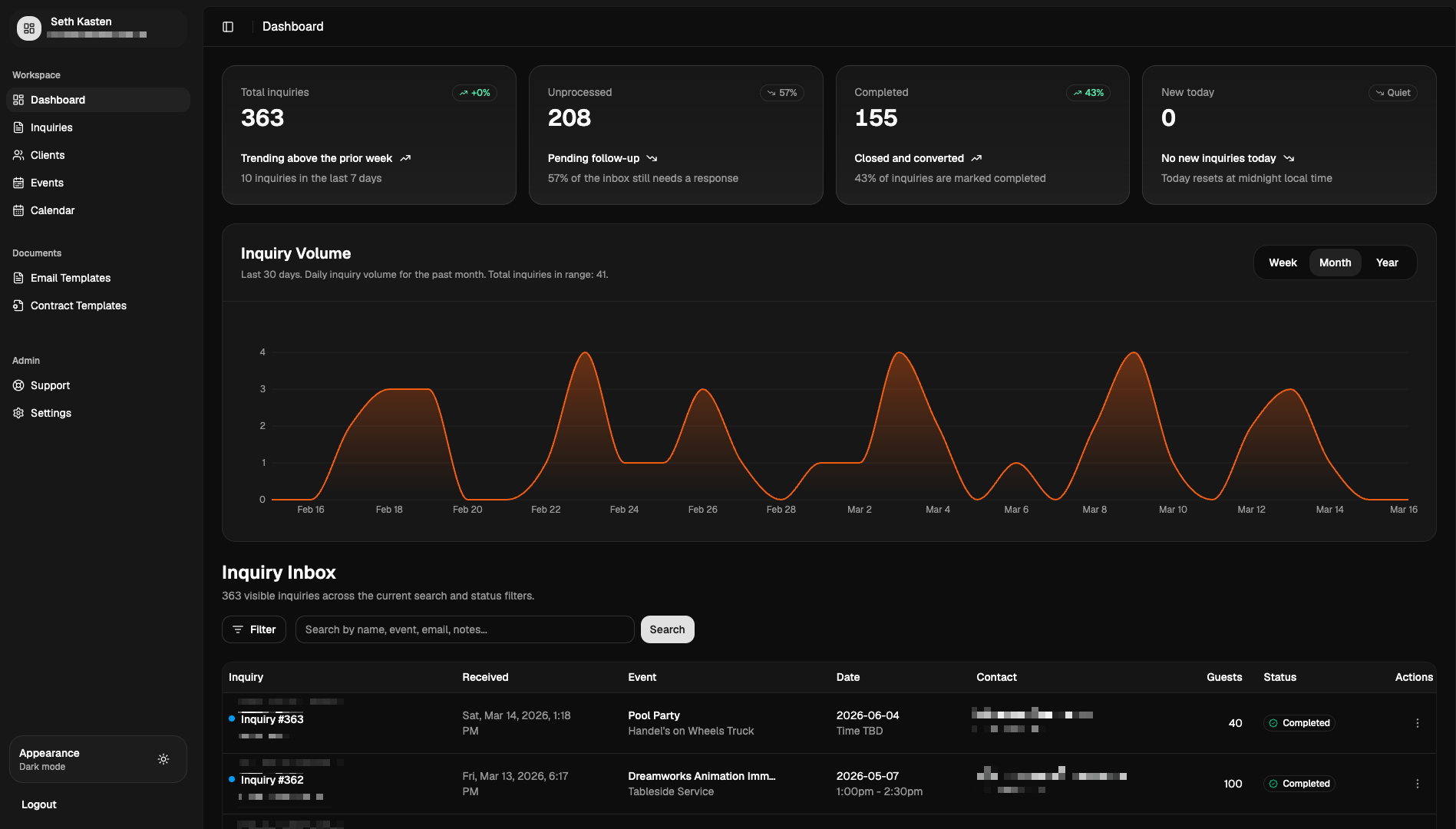Select the Month chart tab
This screenshot has width=1456, height=829.
click(1335, 263)
